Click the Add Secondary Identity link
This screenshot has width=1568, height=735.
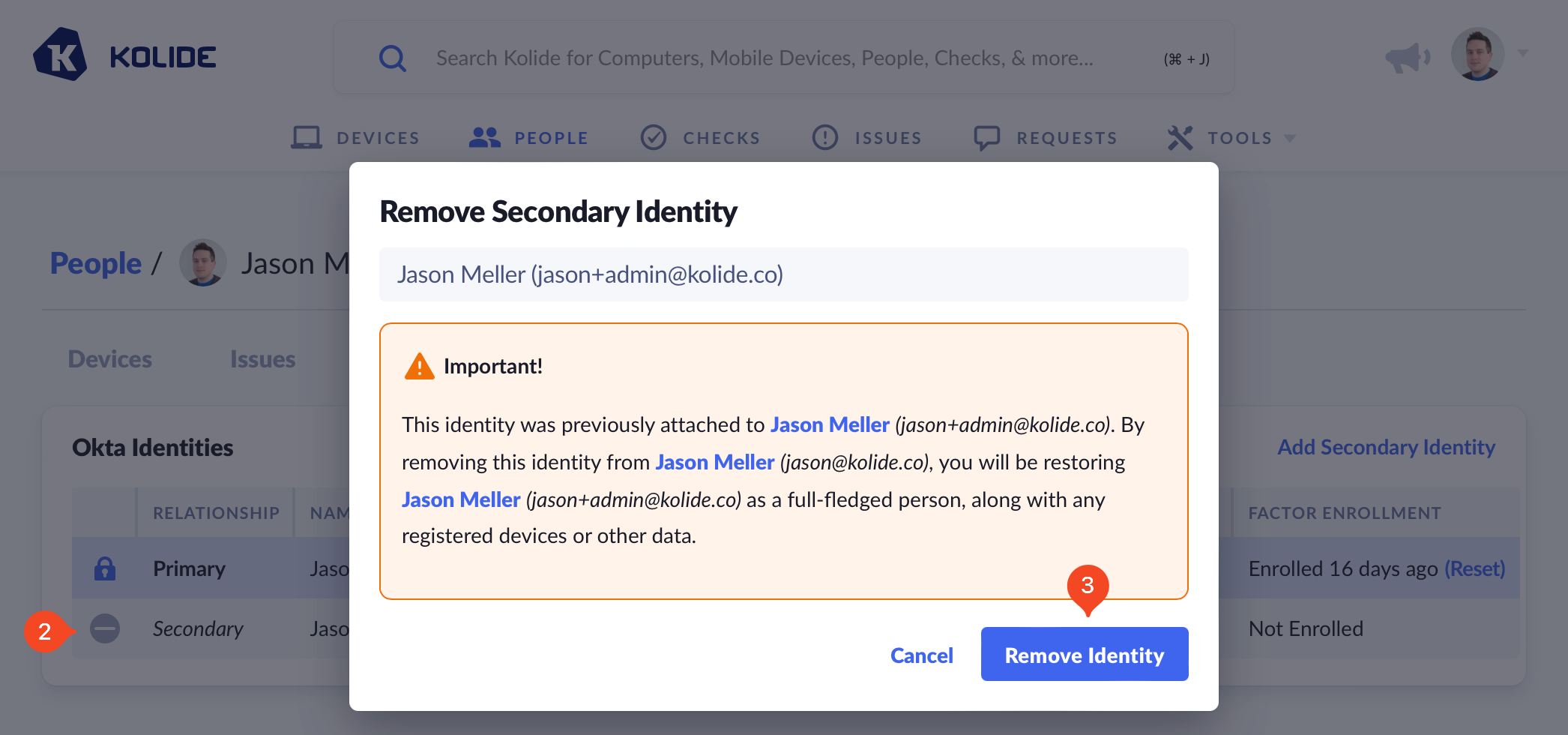click(1386, 447)
